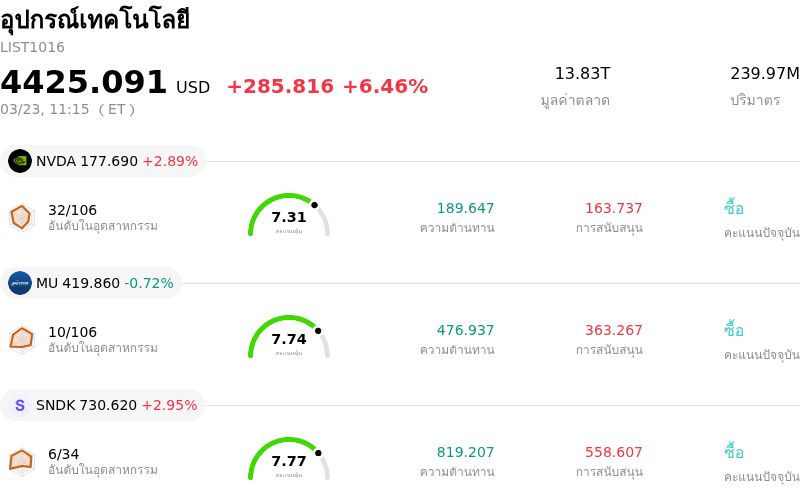Click the อุปกรณ์เทคโนโลยี sector title
Viewport: 800px width, 499px height.
[95, 20]
